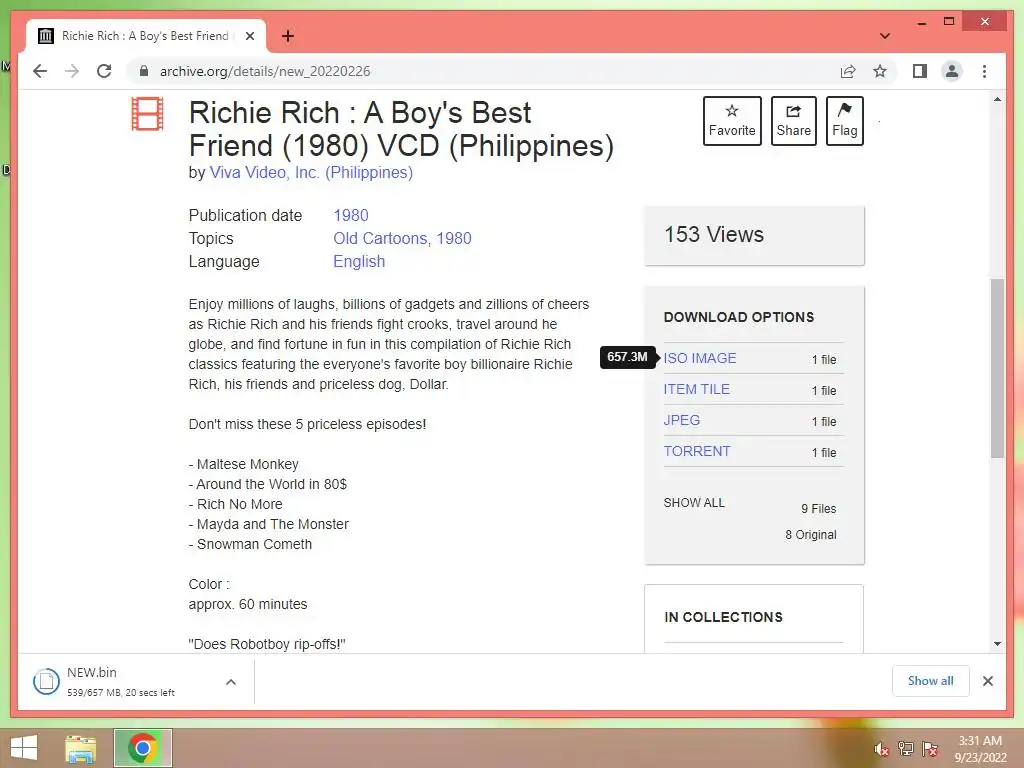The height and width of the screenshot is (768, 1024).
Task: Click the item title Richie Rich heading
Action: pos(401,129)
